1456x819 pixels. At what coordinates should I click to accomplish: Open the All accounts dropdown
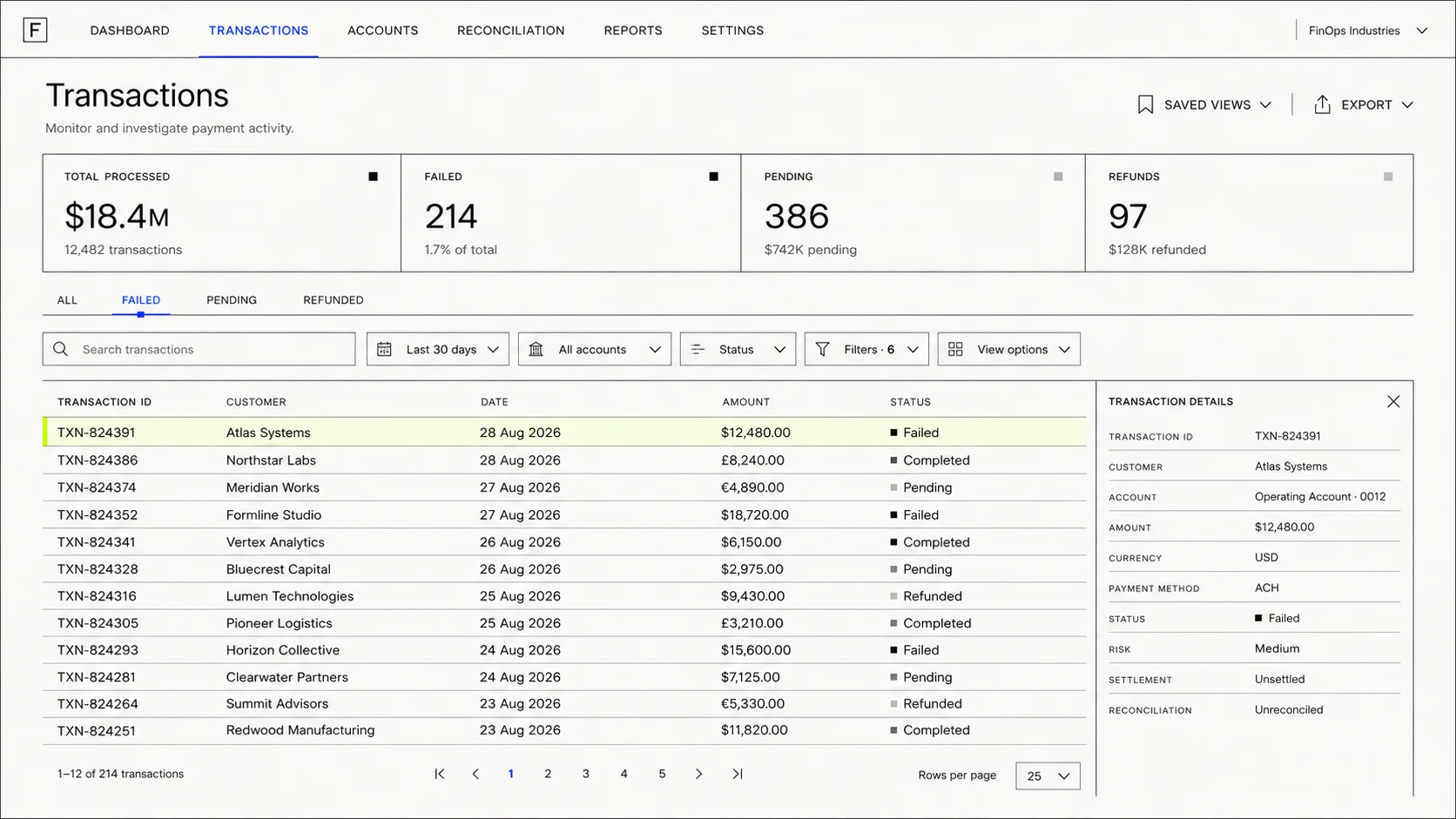(595, 349)
